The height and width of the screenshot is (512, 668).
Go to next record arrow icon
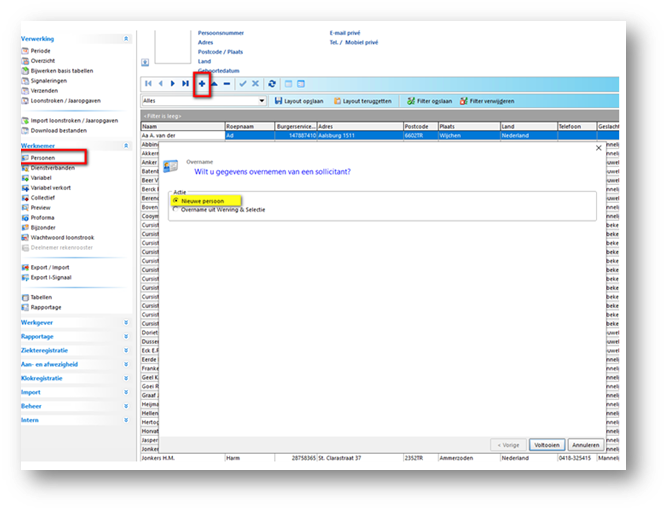(173, 83)
